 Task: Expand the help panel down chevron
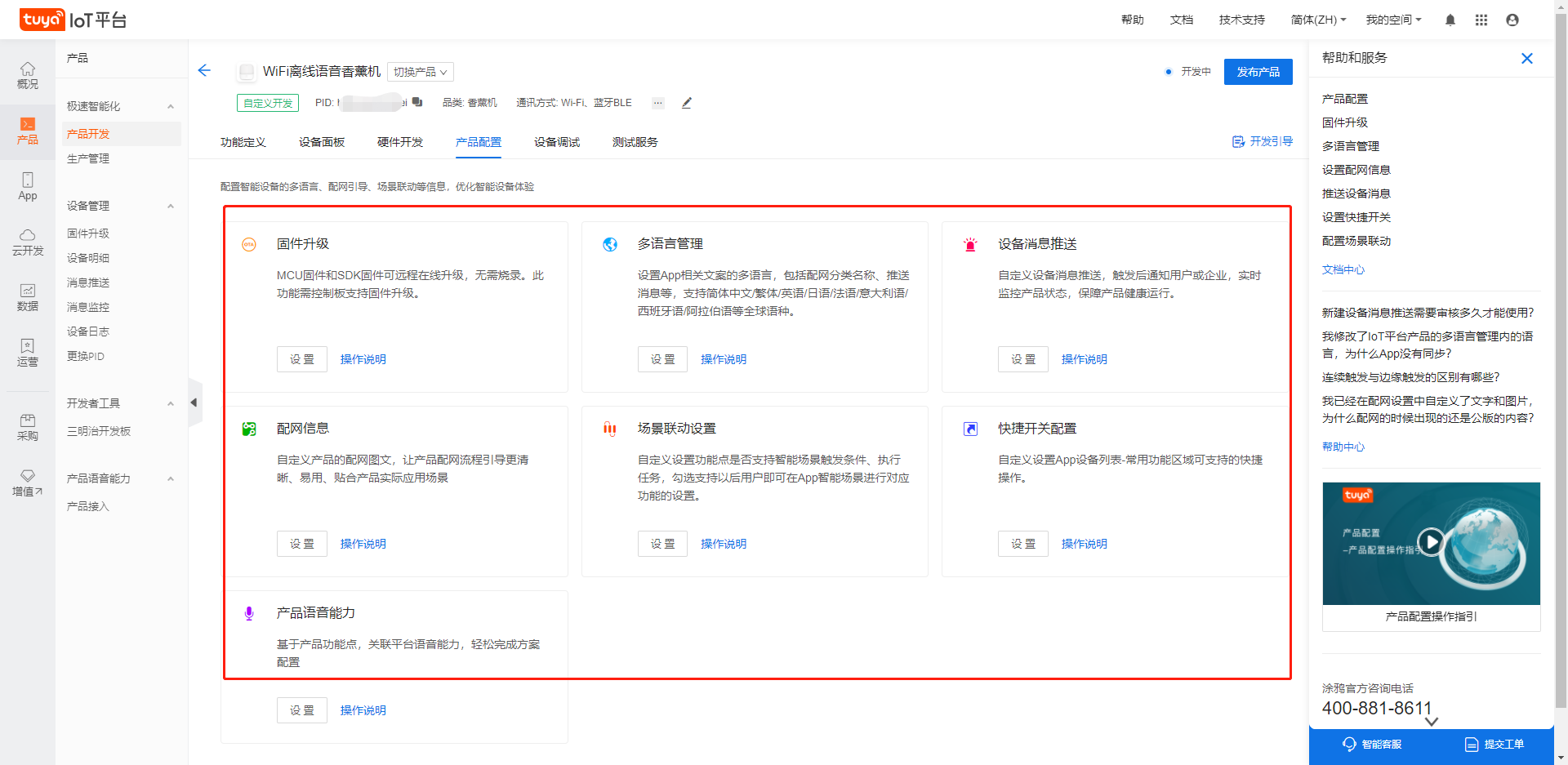pos(1431,722)
